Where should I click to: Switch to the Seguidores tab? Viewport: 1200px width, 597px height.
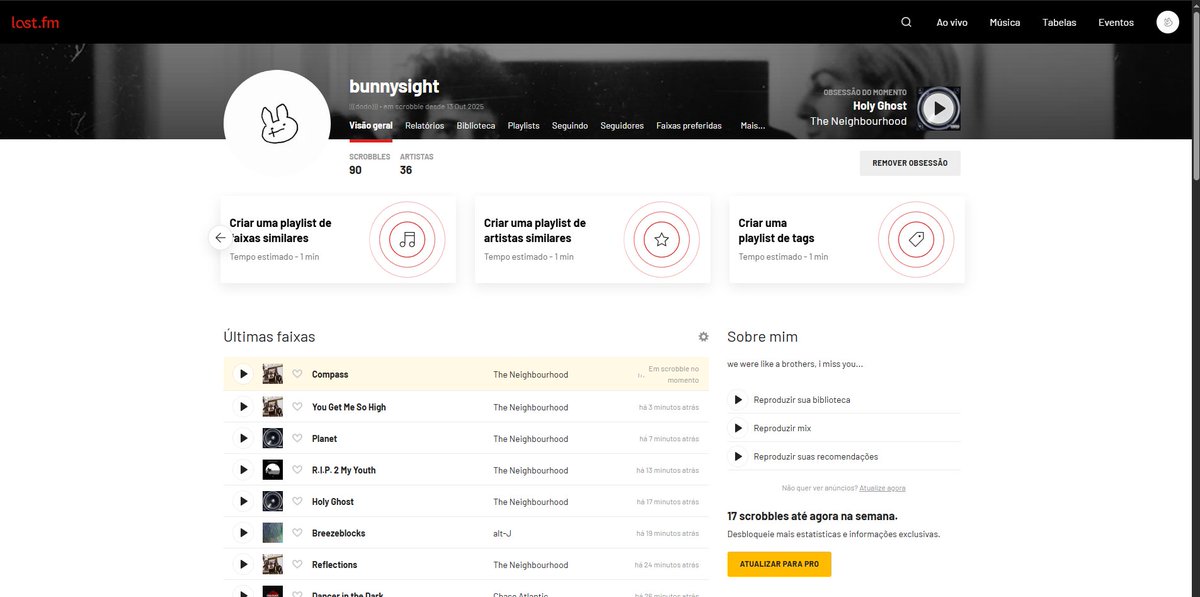pyautogui.click(x=622, y=126)
